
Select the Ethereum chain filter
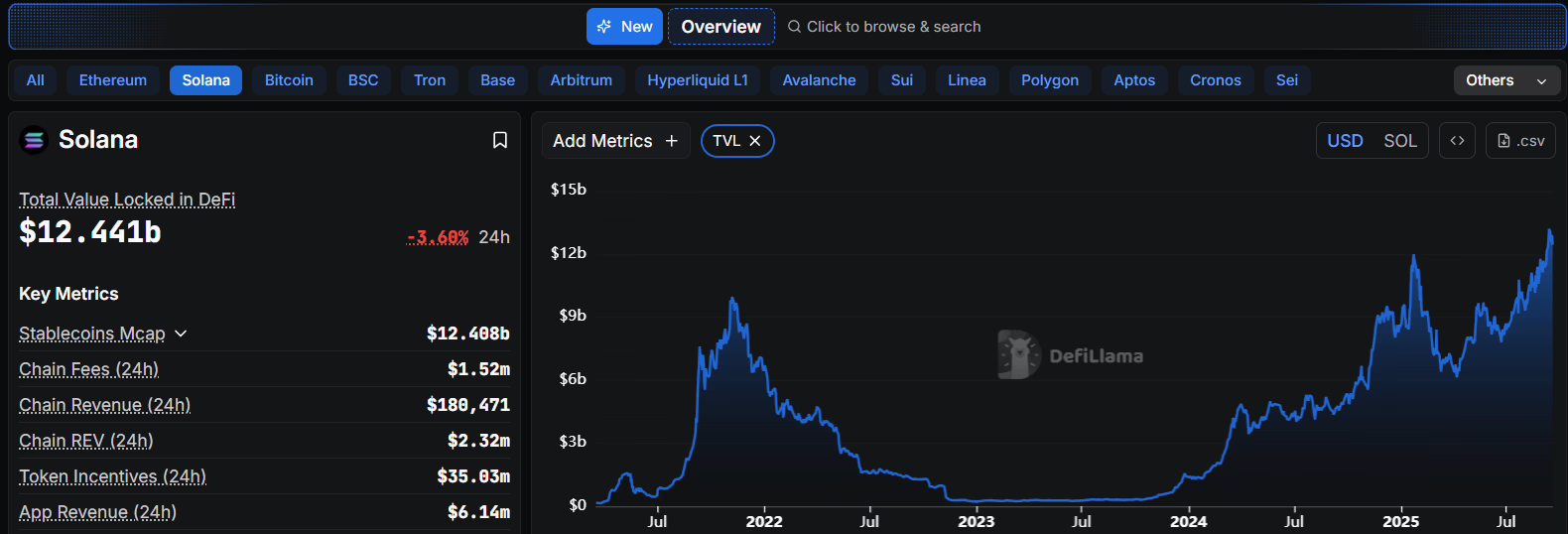point(113,80)
